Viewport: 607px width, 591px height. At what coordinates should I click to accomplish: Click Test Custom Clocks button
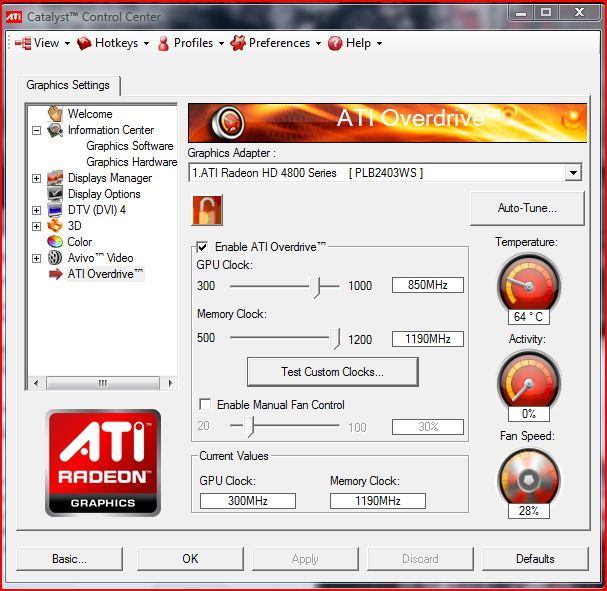click(333, 372)
